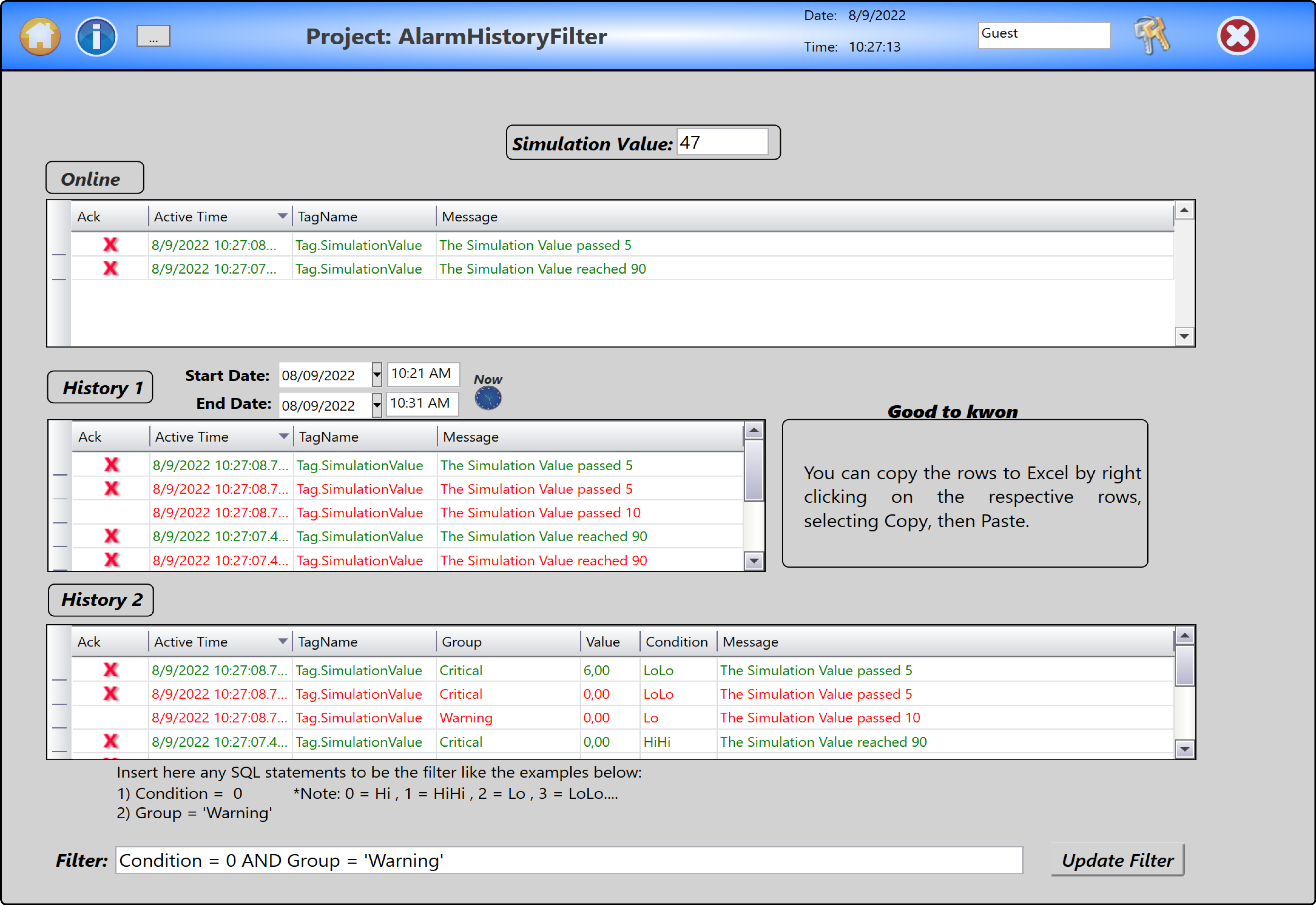Click History 2 Condition column header
The image size is (1316, 905).
(679, 642)
